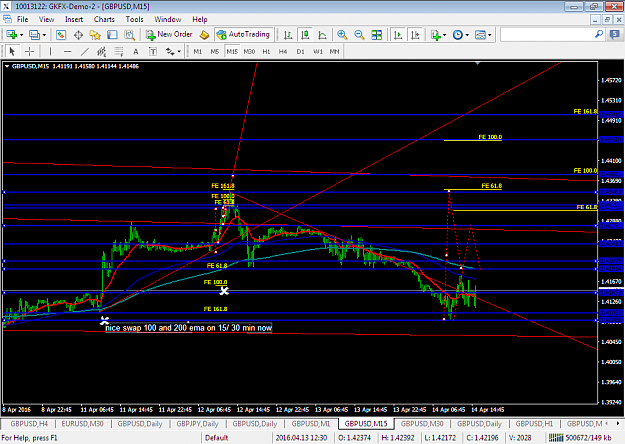Viewport: 625px width, 444px height.
Task: Open the Insert menu
Action: (x=74, y=19)
